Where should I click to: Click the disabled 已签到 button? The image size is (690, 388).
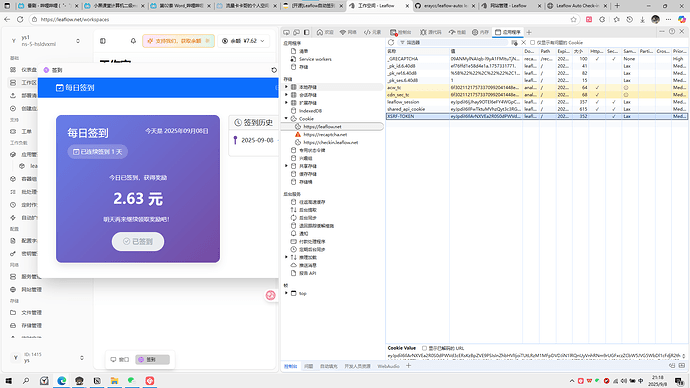tap(138, 242)
